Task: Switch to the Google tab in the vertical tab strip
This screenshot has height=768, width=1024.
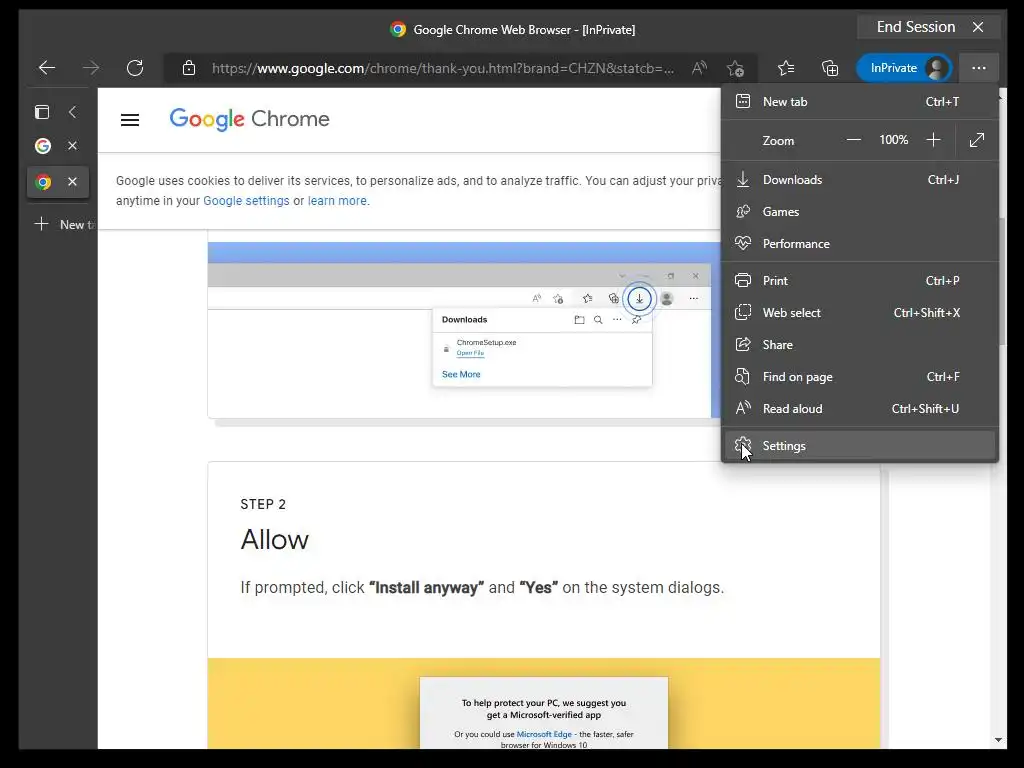Action: pyautogui.click(x=43, y=146)
